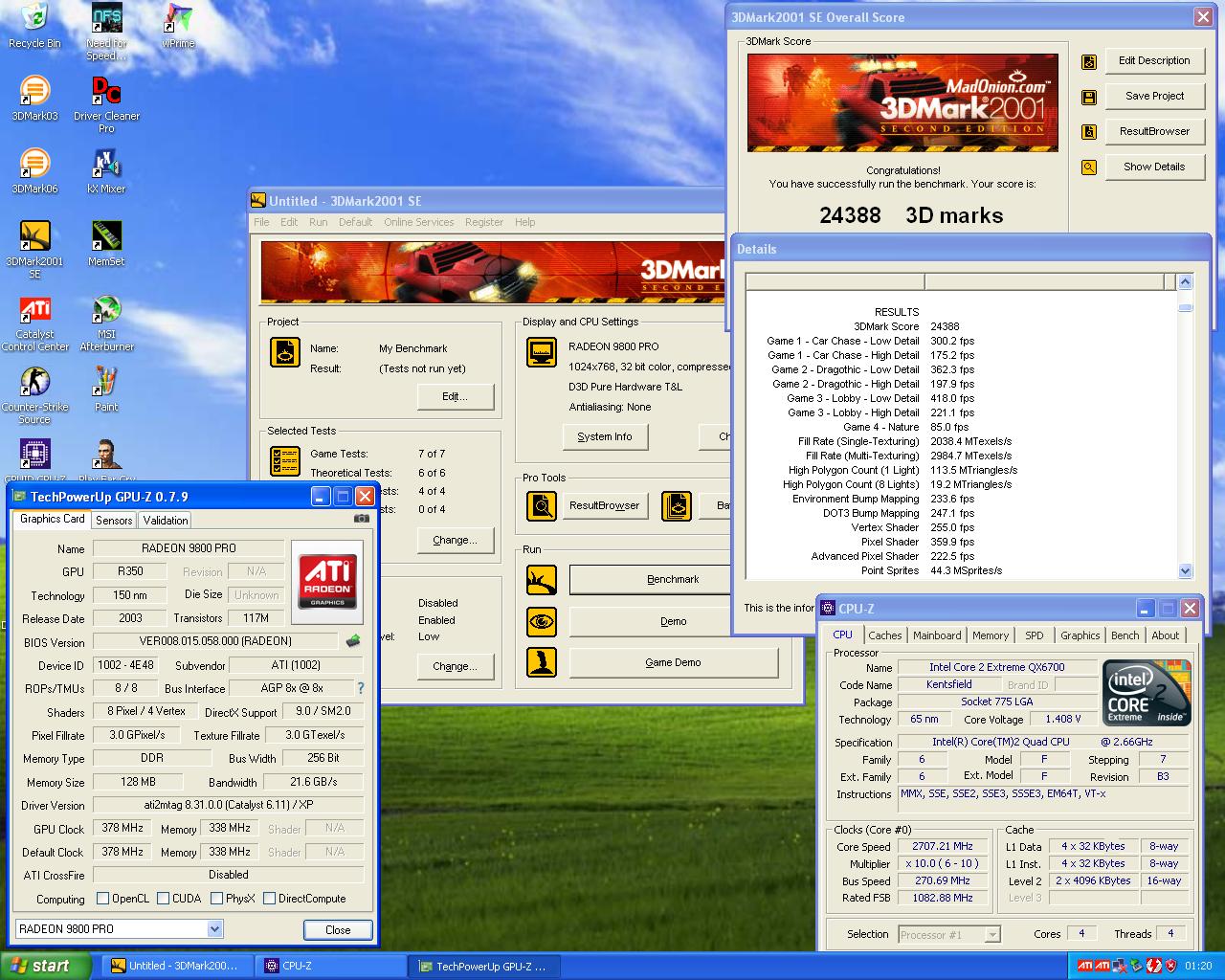Image resolution: width=1225 pixels, height=980 pixels.
Task: Click the Game Demo joystick icon
Action: 542,662
